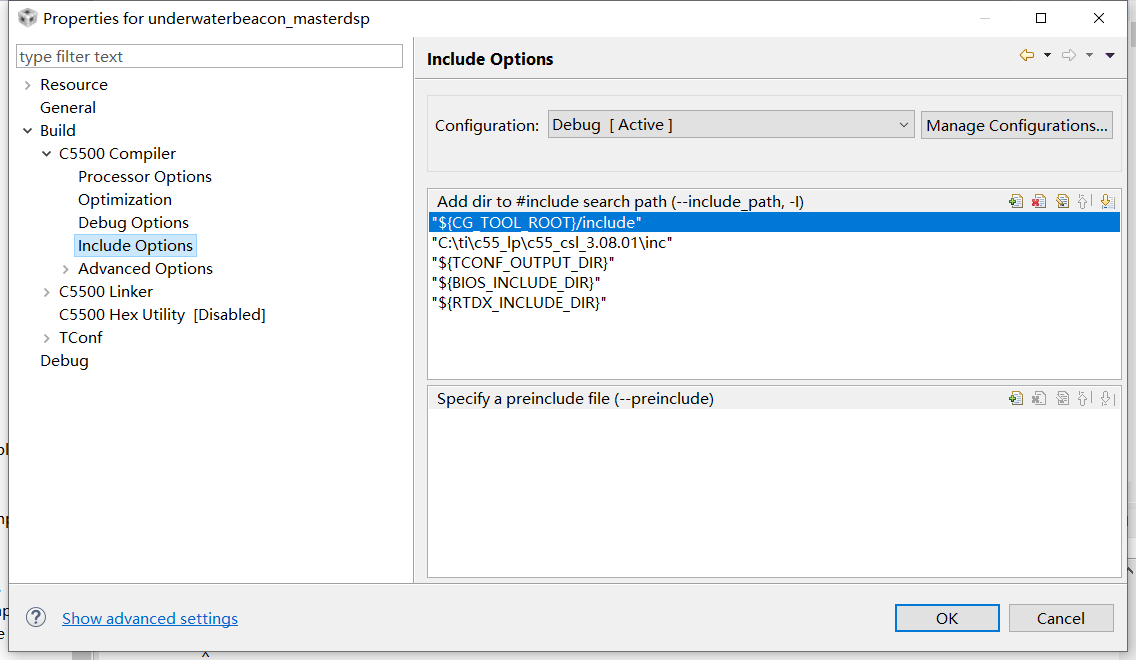Click the back navigation arrow
The height and width of the screenshot is (660, 1136).
pos(1026,56)
